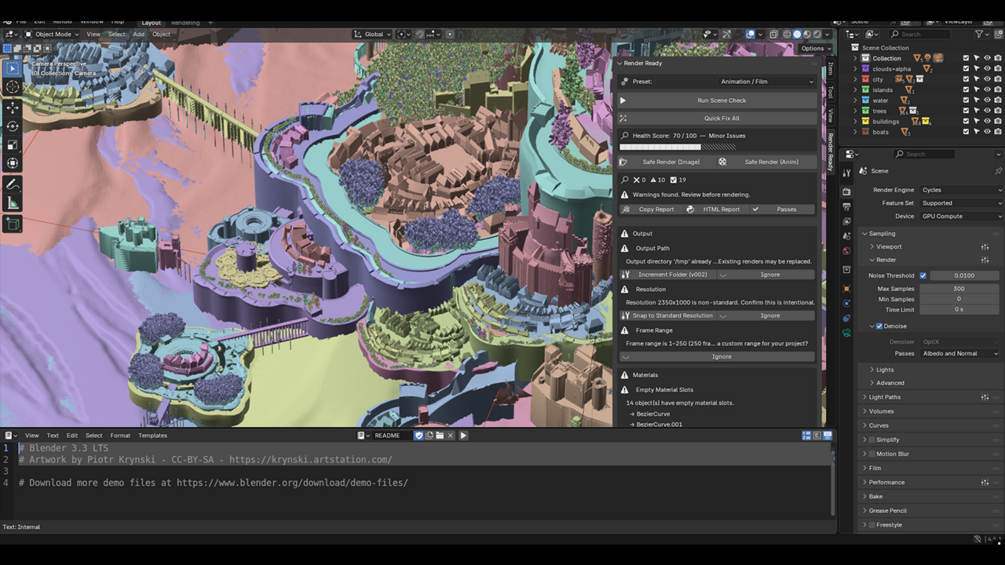Open the sidebar Item tab
Image resolution: width=1005 pixels, height=565 pixels.
pyautogui.click(x=831, y=68)
